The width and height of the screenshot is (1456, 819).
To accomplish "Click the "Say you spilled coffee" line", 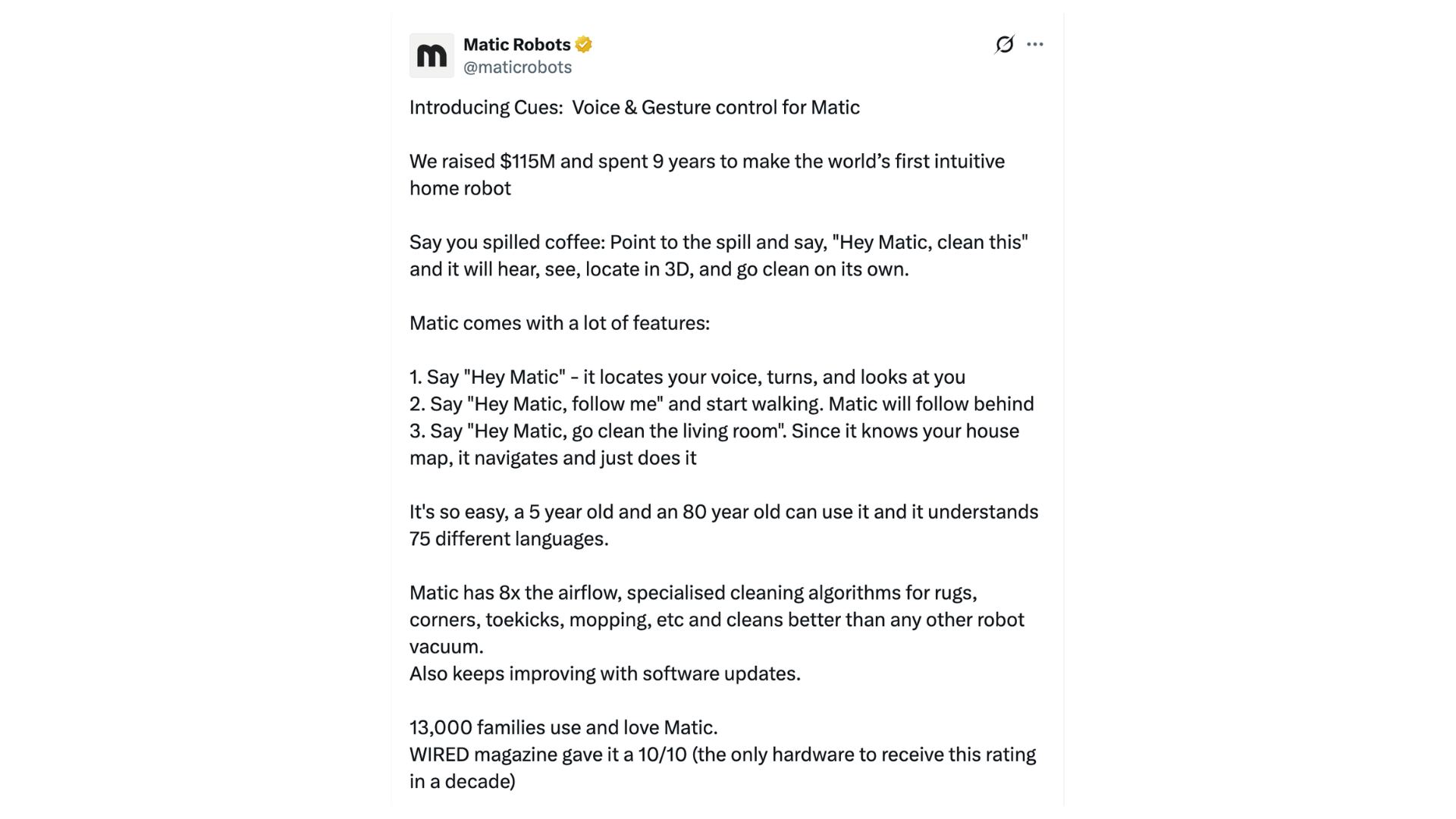I will pos(719,243).
